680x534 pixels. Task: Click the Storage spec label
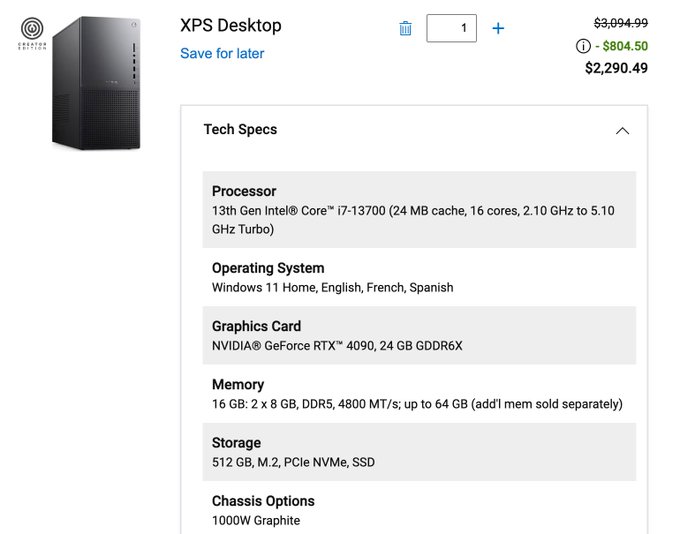[236, 442]
